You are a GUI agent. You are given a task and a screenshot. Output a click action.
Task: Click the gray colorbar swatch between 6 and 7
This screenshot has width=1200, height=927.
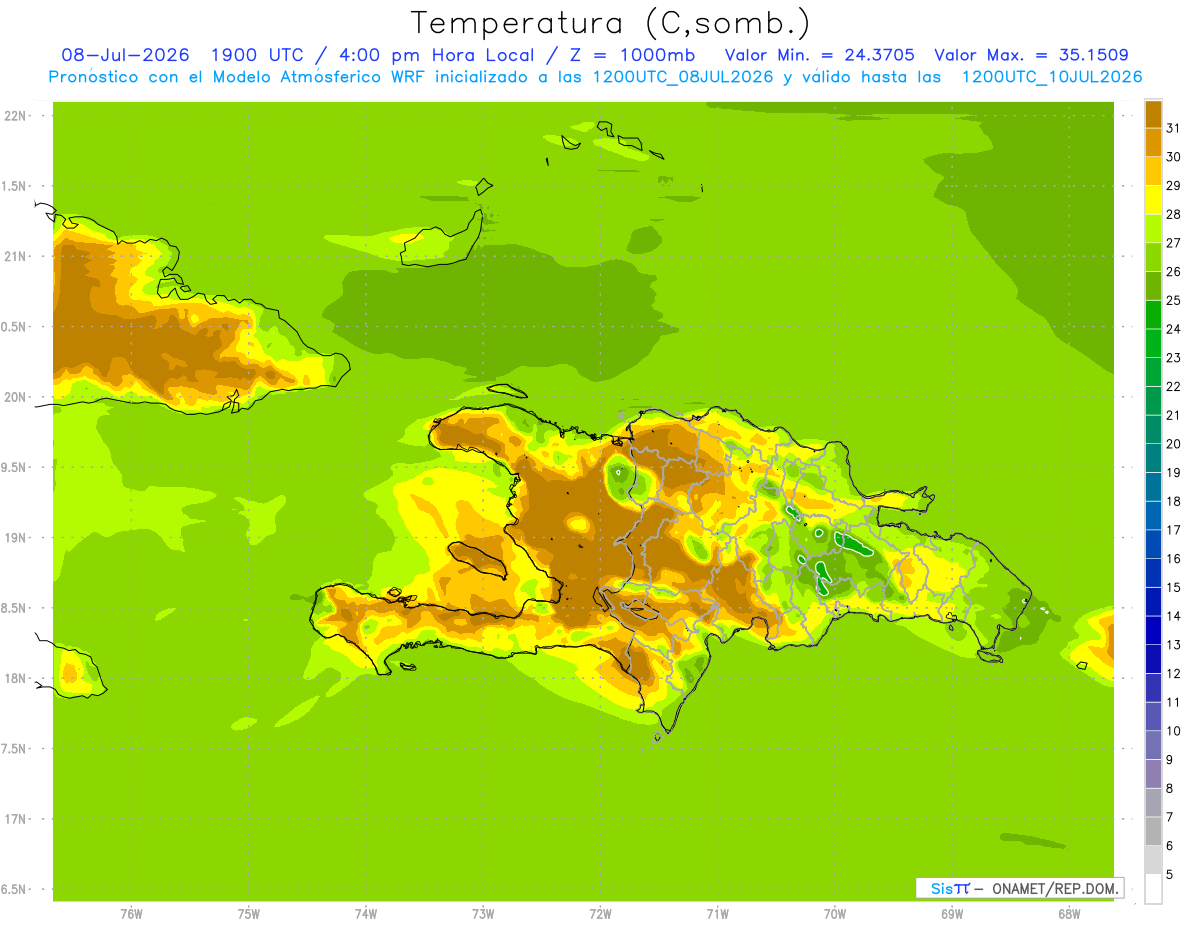[x=1153, y=831]
